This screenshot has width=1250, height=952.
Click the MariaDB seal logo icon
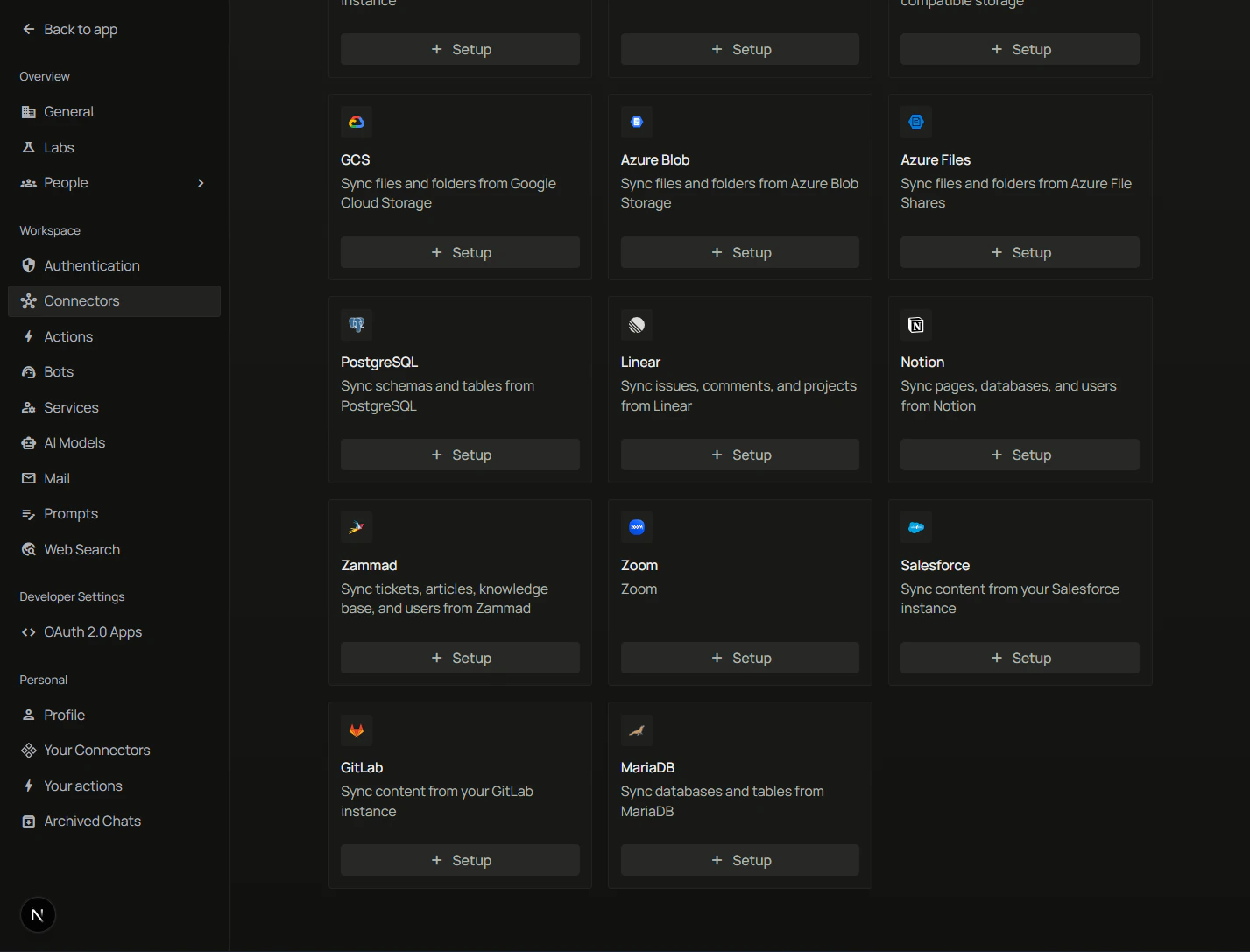pyautogui.click(x=637, y=730)
